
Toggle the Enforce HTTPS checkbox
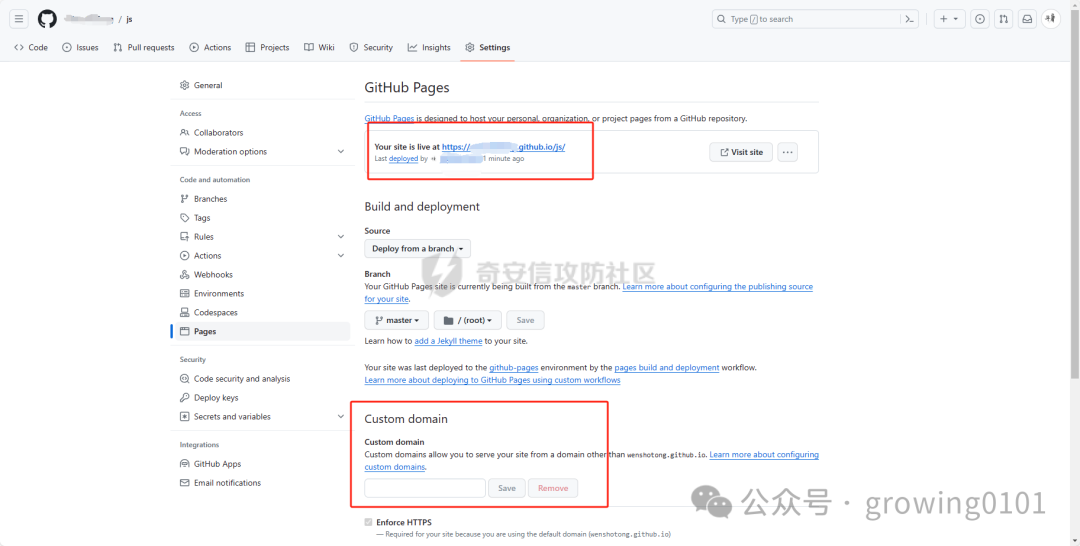click(x=368, y=523)
